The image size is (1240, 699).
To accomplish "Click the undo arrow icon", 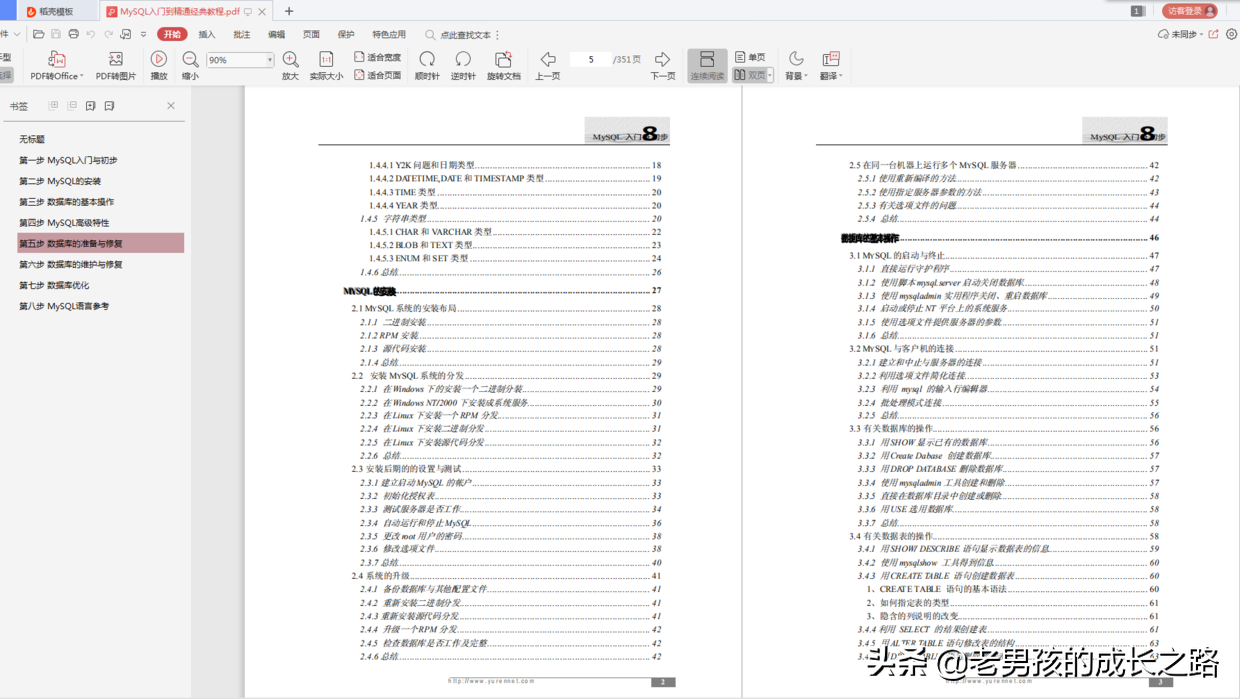I will tap(91, 34).
